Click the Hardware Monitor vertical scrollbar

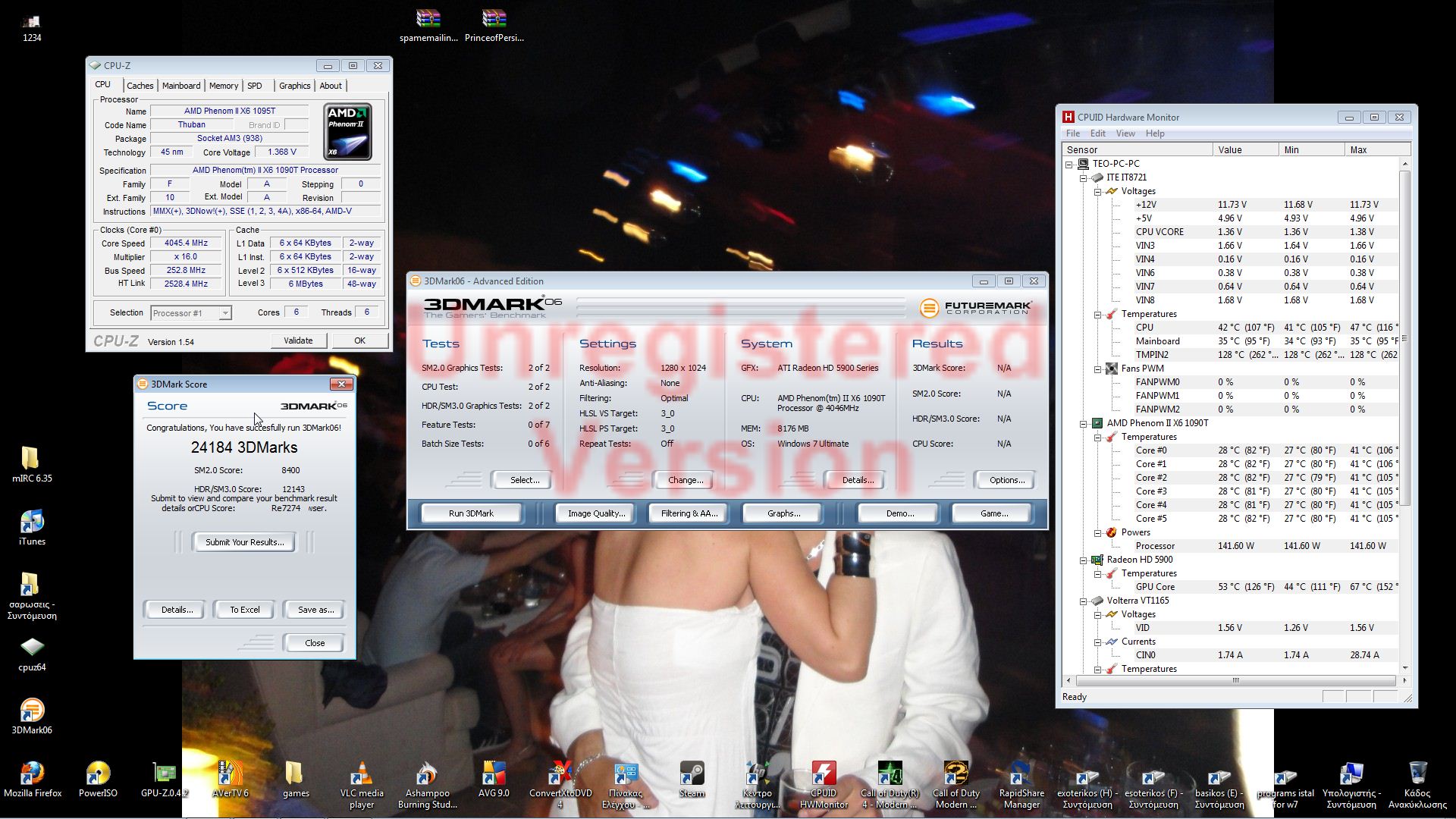coord(1404,337)
